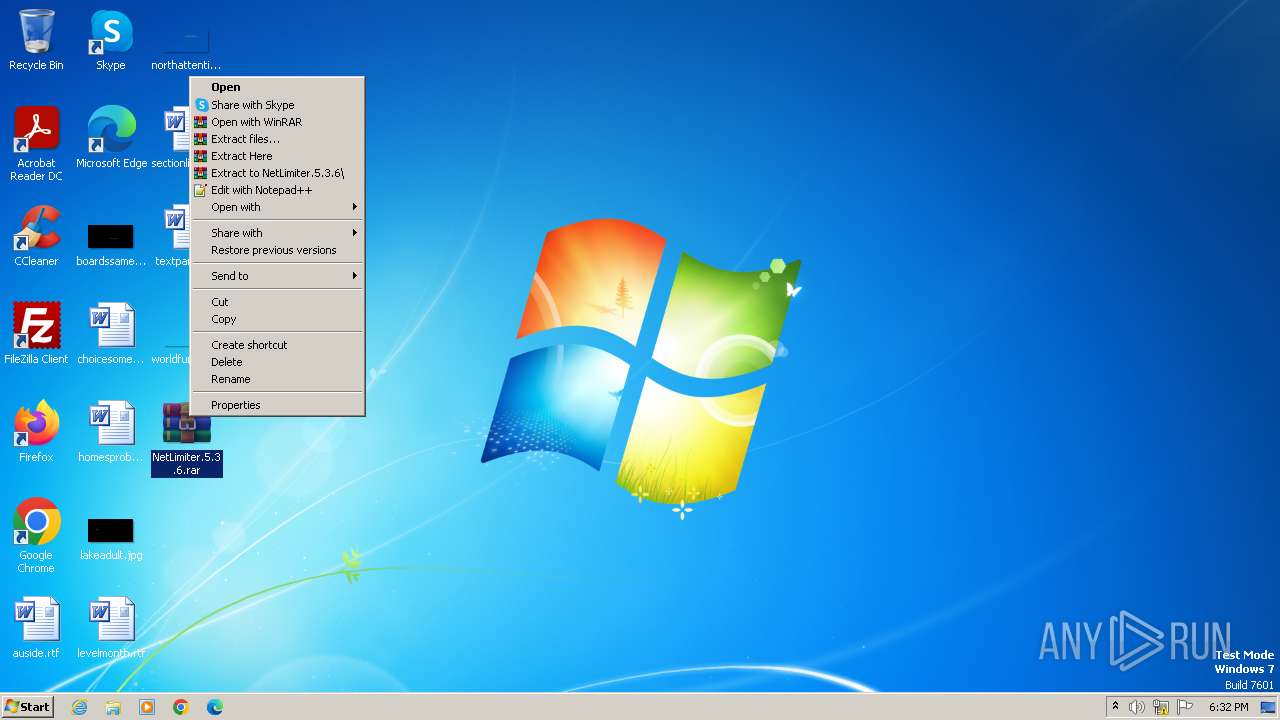Click the network tray icon

click(1161, 707)
